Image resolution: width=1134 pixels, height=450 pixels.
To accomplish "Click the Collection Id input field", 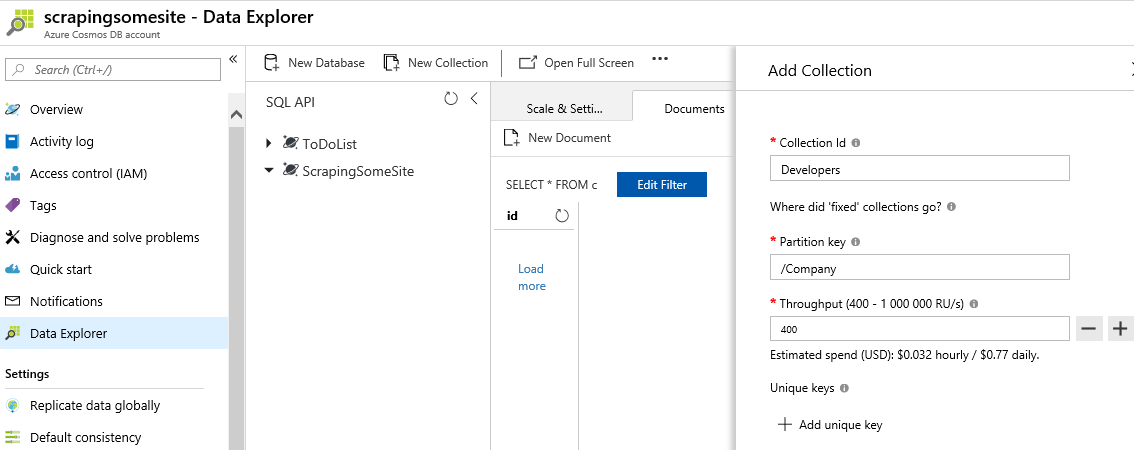I will (x=920, y=169).
